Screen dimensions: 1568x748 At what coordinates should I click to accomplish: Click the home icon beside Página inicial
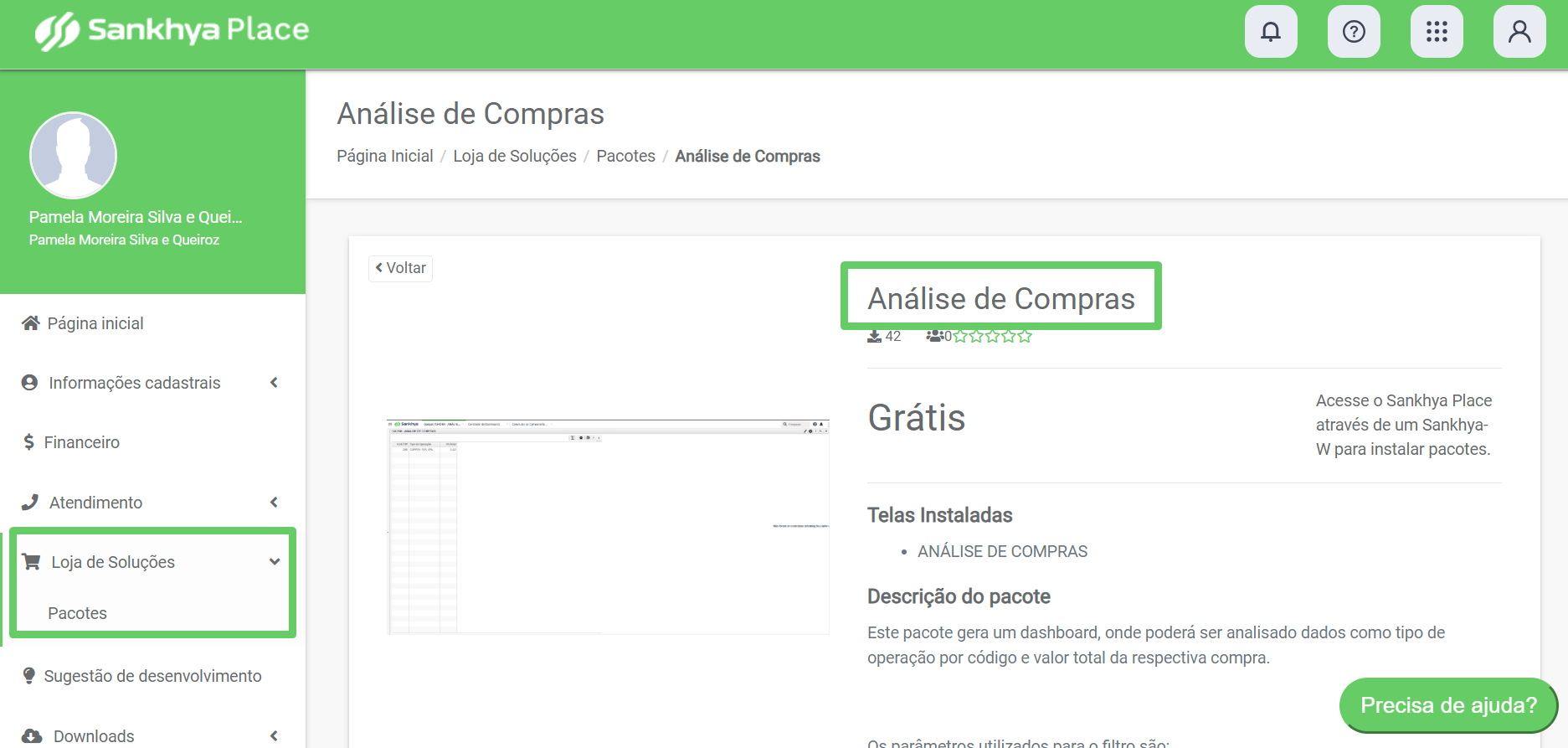pyautogui.click(x=31, y=323)
